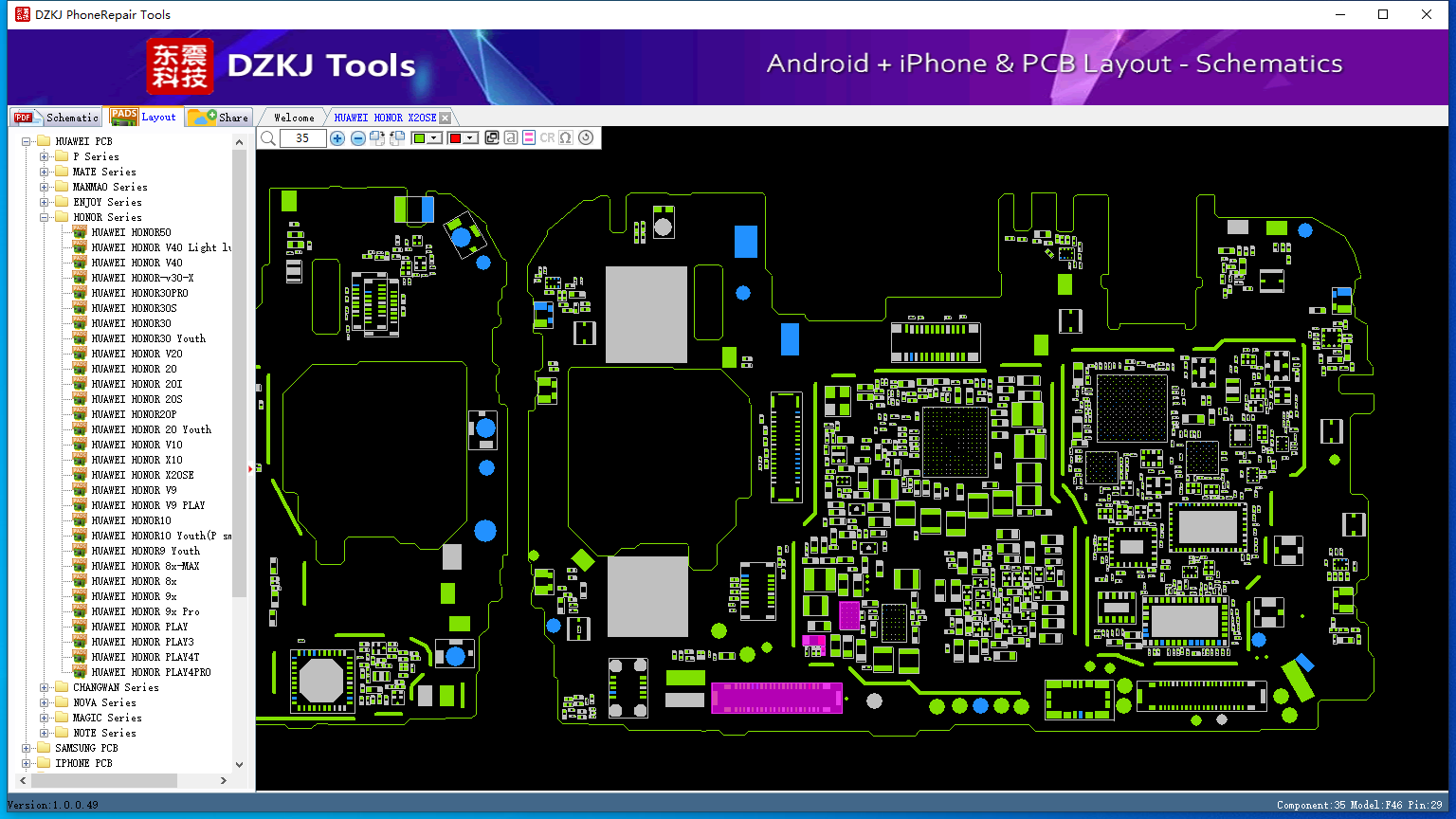Click the SAMSUNG PCB folder icon

pos(44,748)
